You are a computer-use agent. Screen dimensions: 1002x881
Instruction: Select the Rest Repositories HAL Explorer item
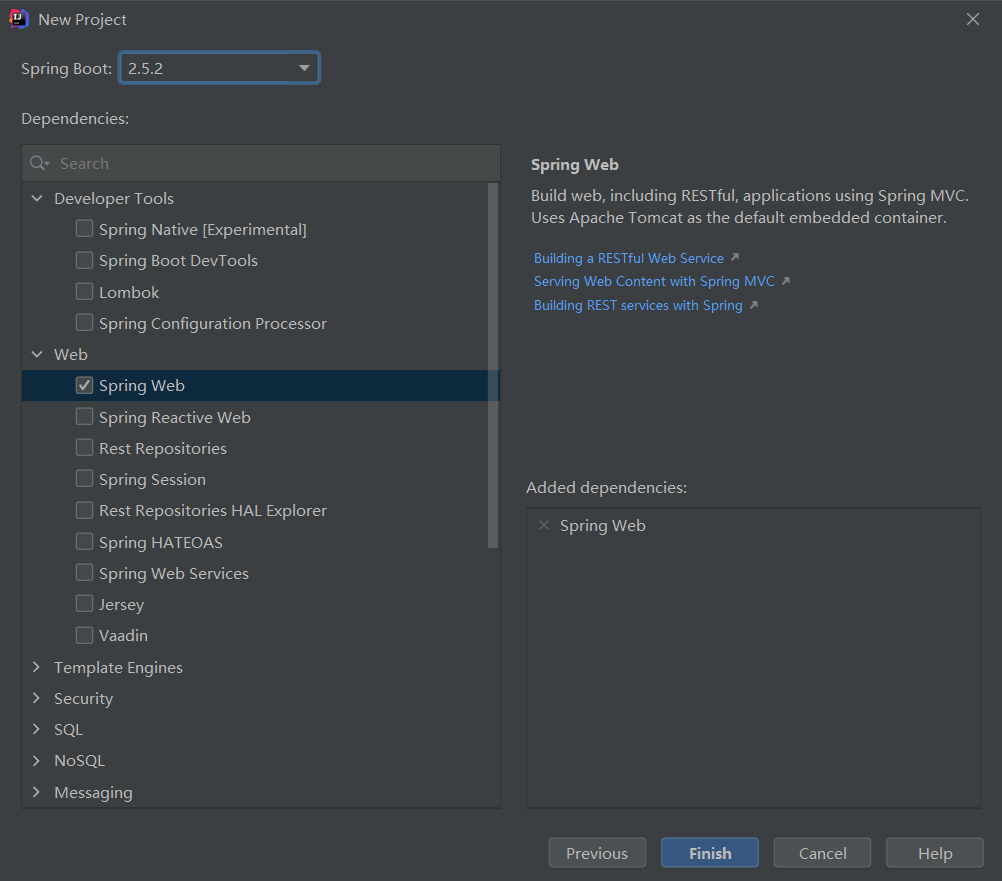pos(212,511)
